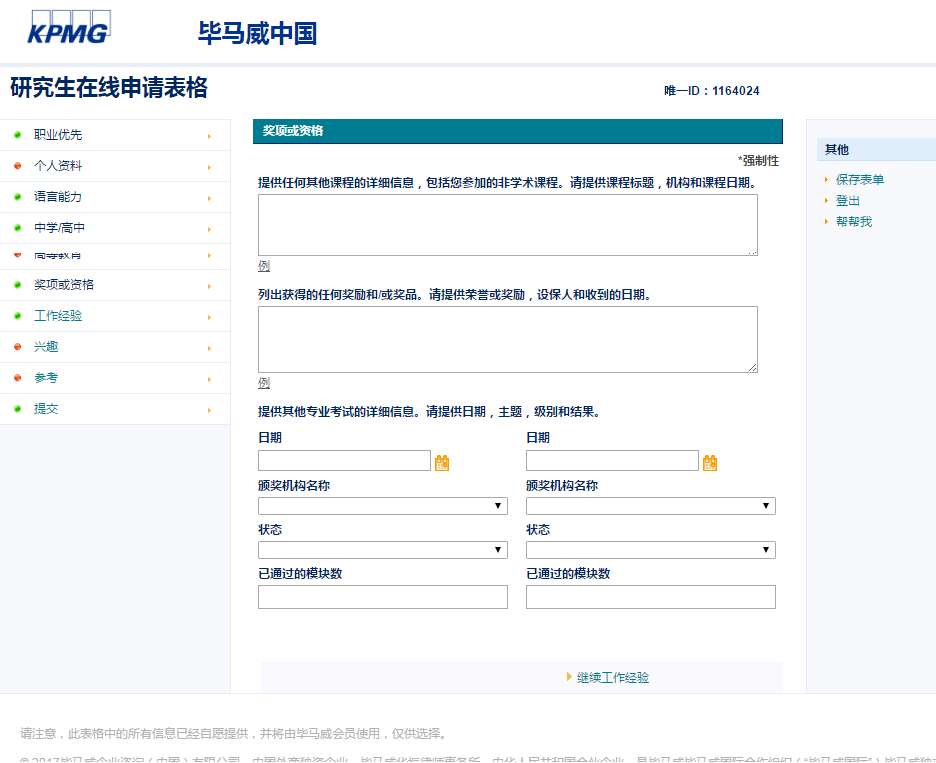Click 登出 link to log out
Screen dimensions: 936x763
pyautogui.click(x=848, y=201)
